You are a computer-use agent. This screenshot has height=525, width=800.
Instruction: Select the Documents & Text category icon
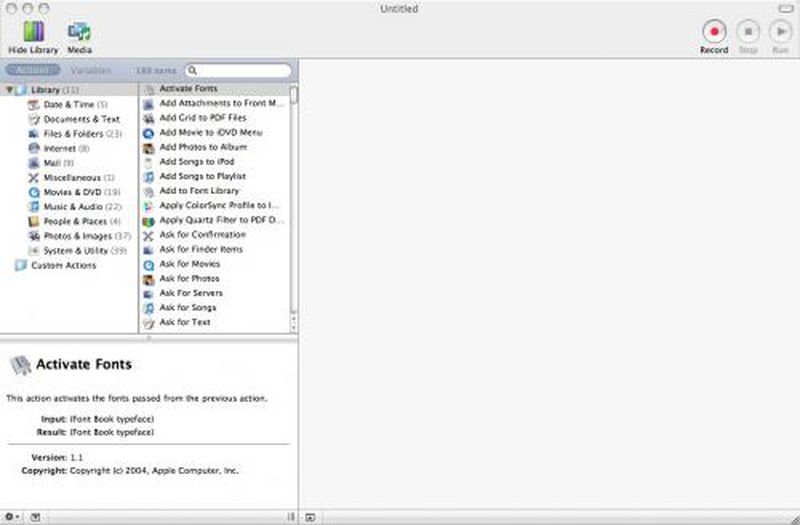[x=34, y=119]
